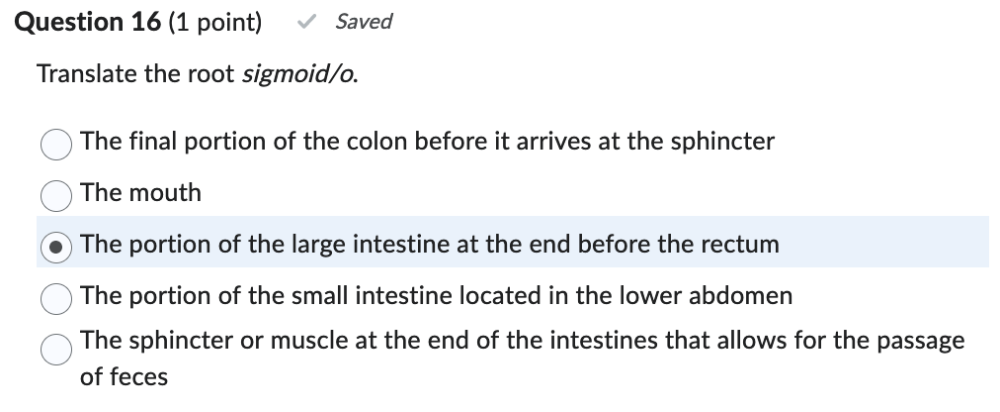Click the 'small intestine in lower abdomen' answer text
The height and width of the screenshot is (412, 1000).
pyautogui.click(x=436, y=296)
